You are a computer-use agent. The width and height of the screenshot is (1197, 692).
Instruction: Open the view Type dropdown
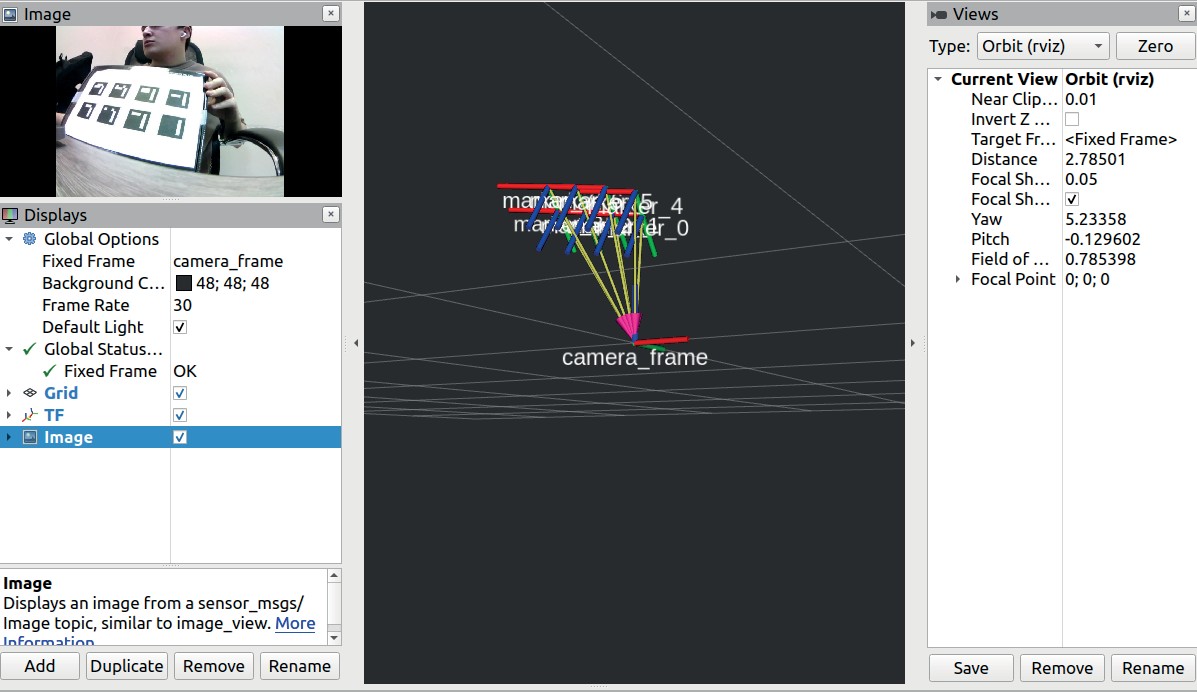tap(1043, 46)
